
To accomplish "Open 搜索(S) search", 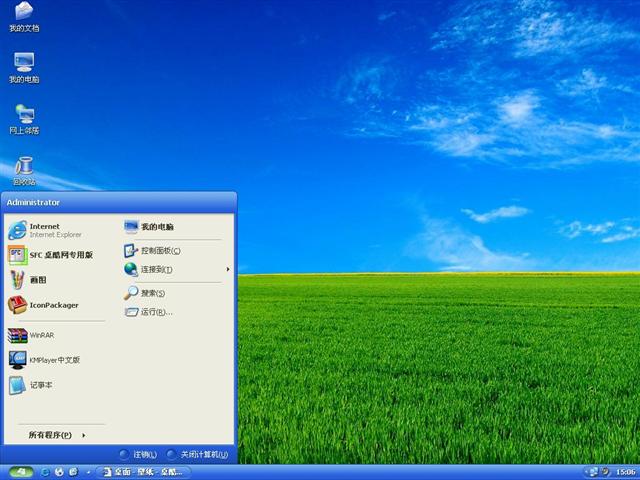I will click(x=177, y=293).
